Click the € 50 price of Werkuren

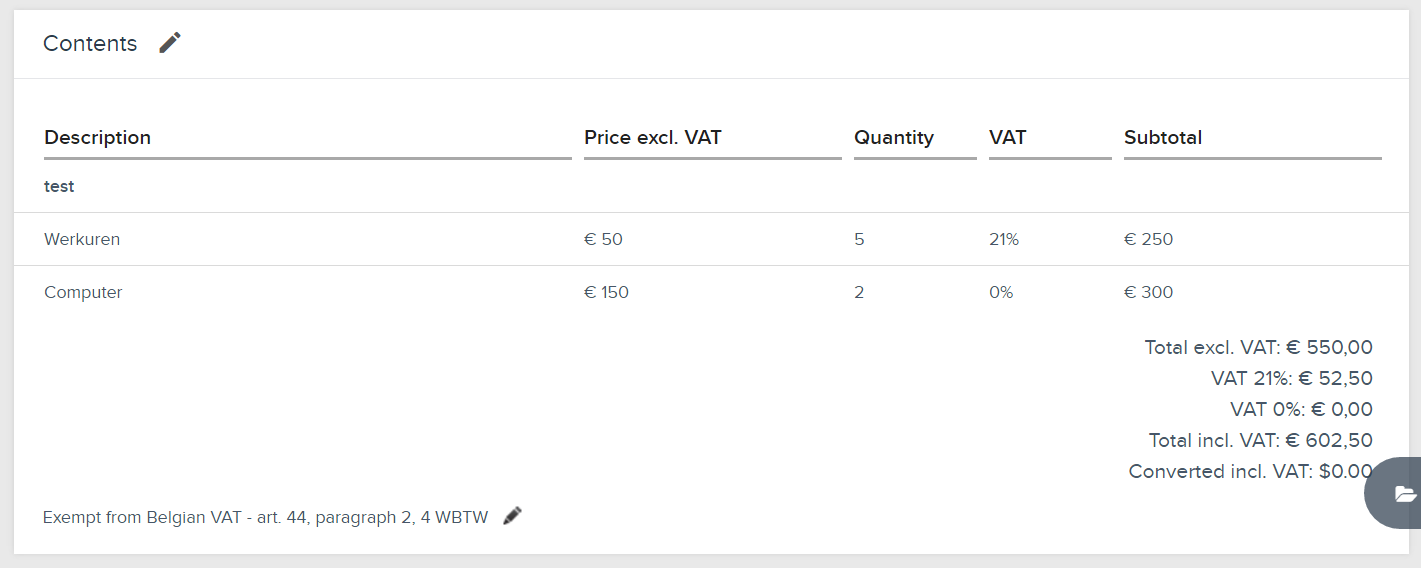coord(603,239)
